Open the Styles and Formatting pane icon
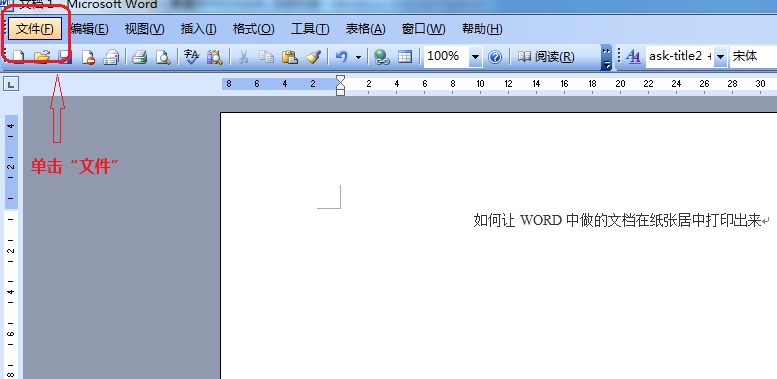This screenshot has width=777, height=379. [633, 56]
